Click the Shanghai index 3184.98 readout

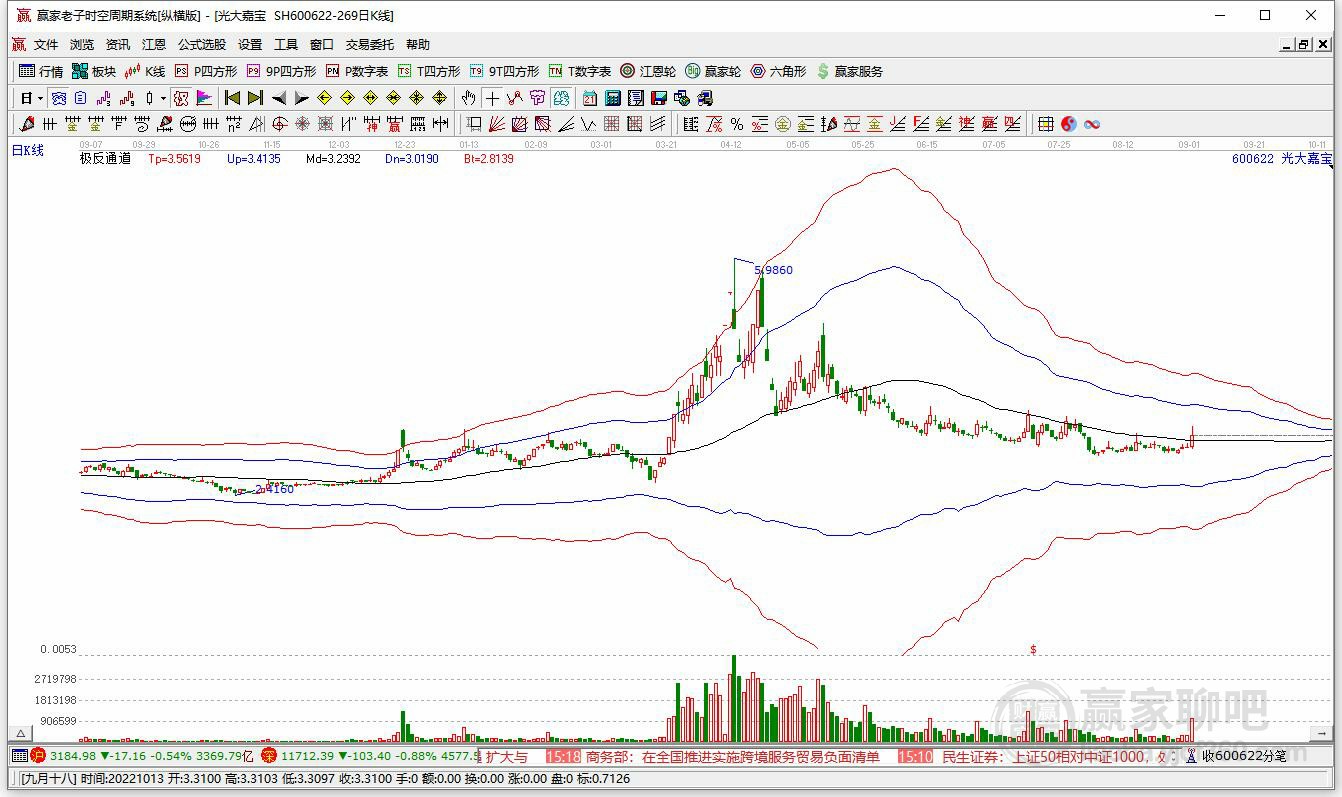click(x=73, y=756)
